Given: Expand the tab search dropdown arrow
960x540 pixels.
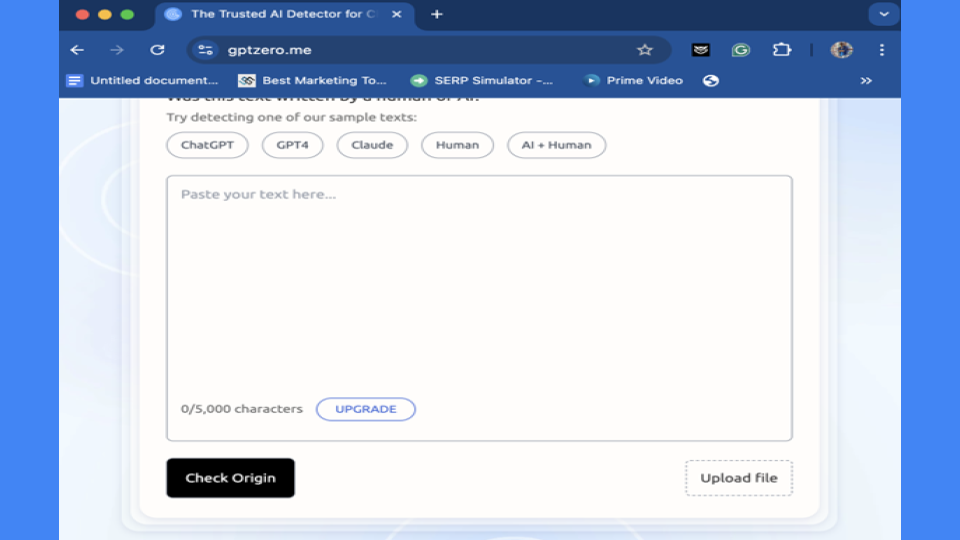Looking at the screenshot, I should pyautogui.click(x=883, y=14).
